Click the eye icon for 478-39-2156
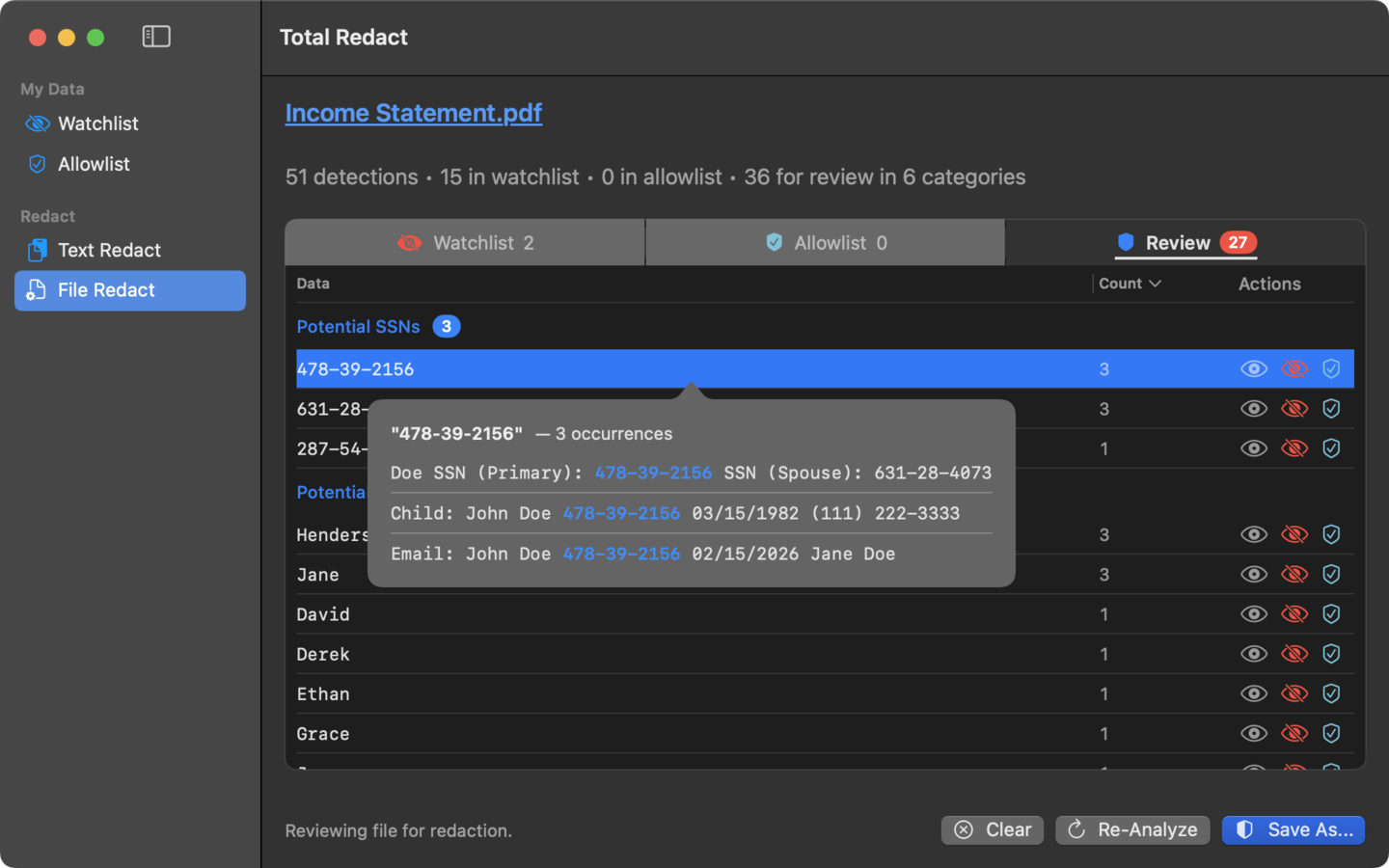This screenshot has width=1389, height=868. point(1254,369)
